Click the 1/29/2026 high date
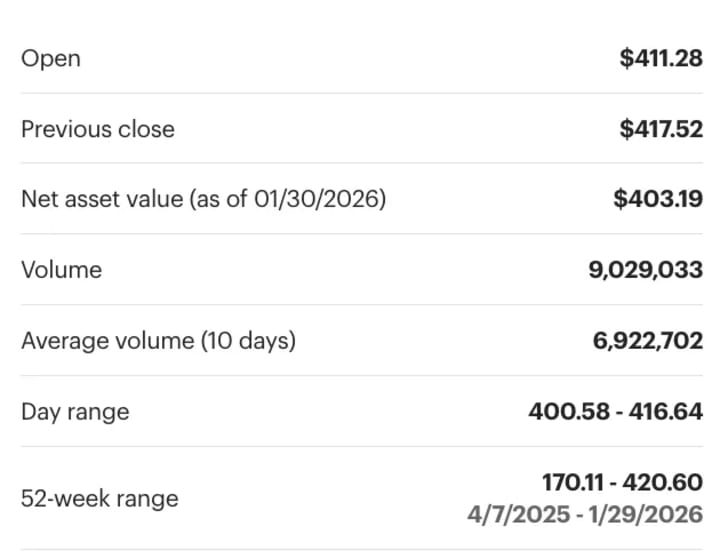This screenshot has height=558, width=720. (652, 514)
